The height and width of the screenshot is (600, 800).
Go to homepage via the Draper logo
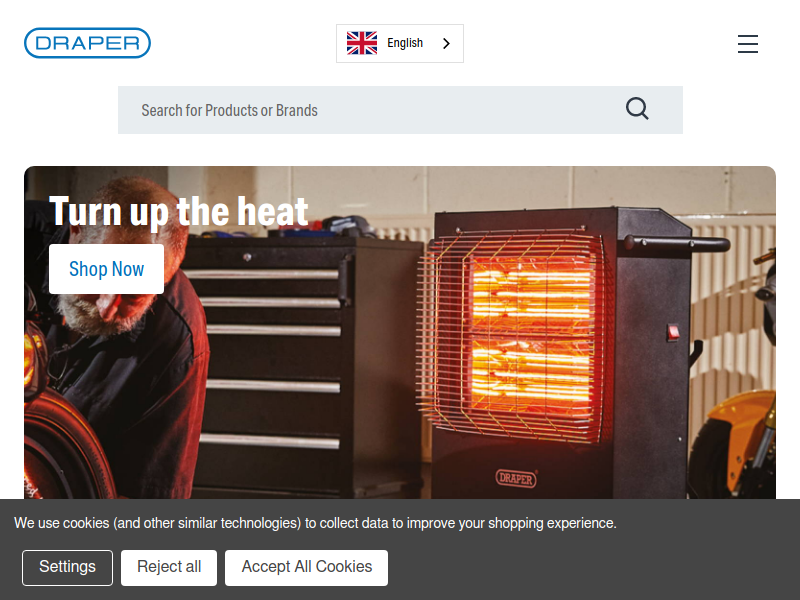coord(87,43)
